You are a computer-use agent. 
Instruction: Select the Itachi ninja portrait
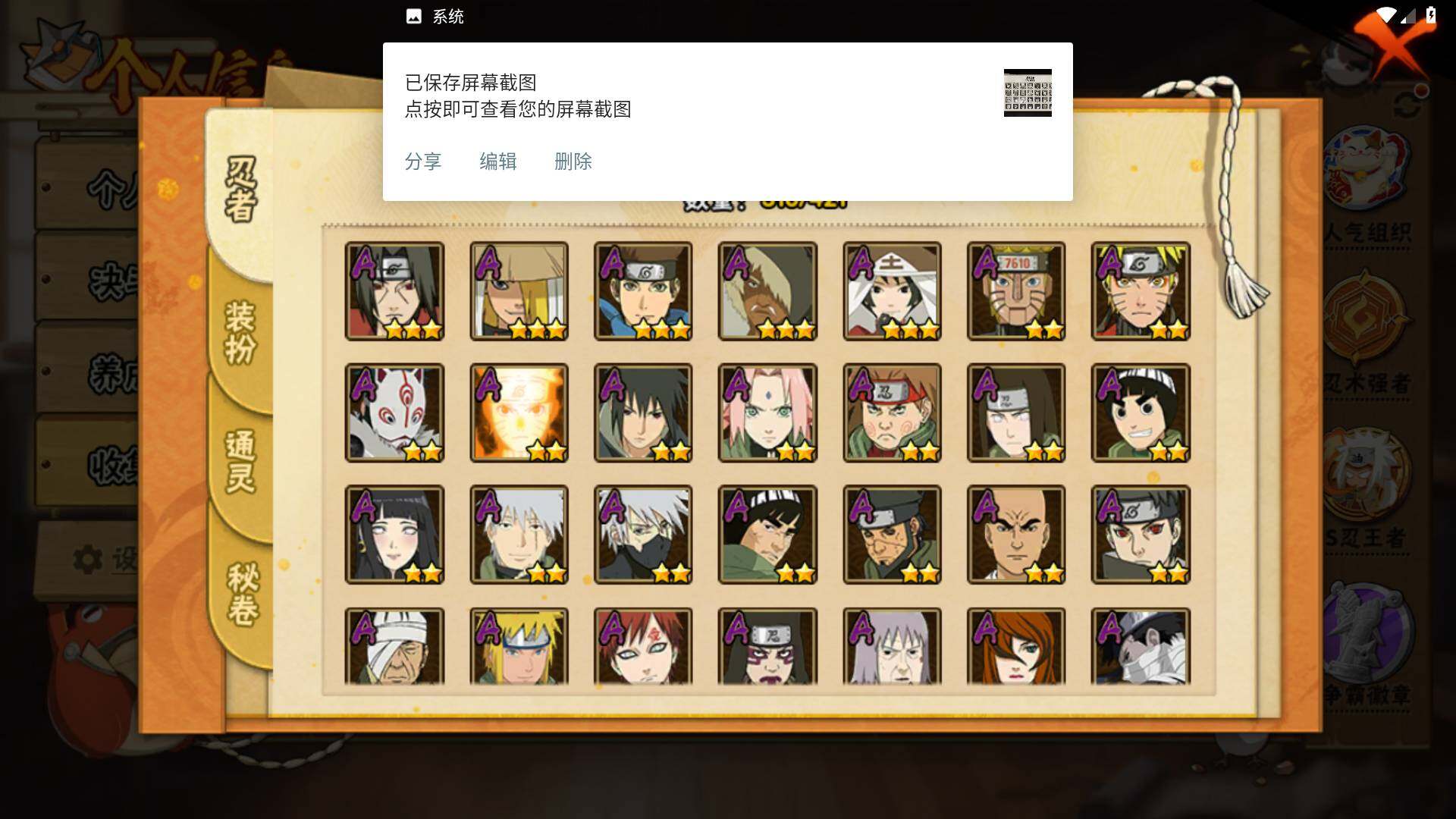coord(394,291)
